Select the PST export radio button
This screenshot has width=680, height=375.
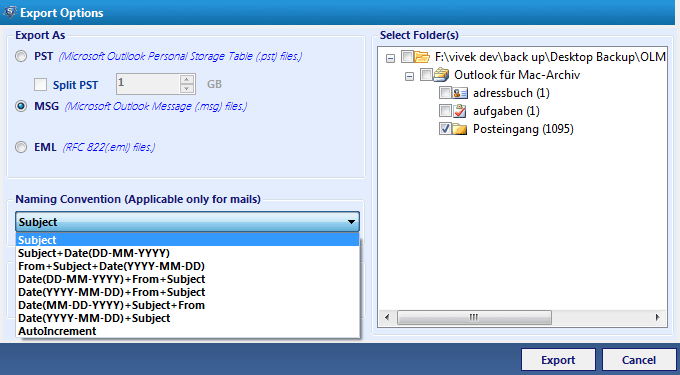point(21,57)
